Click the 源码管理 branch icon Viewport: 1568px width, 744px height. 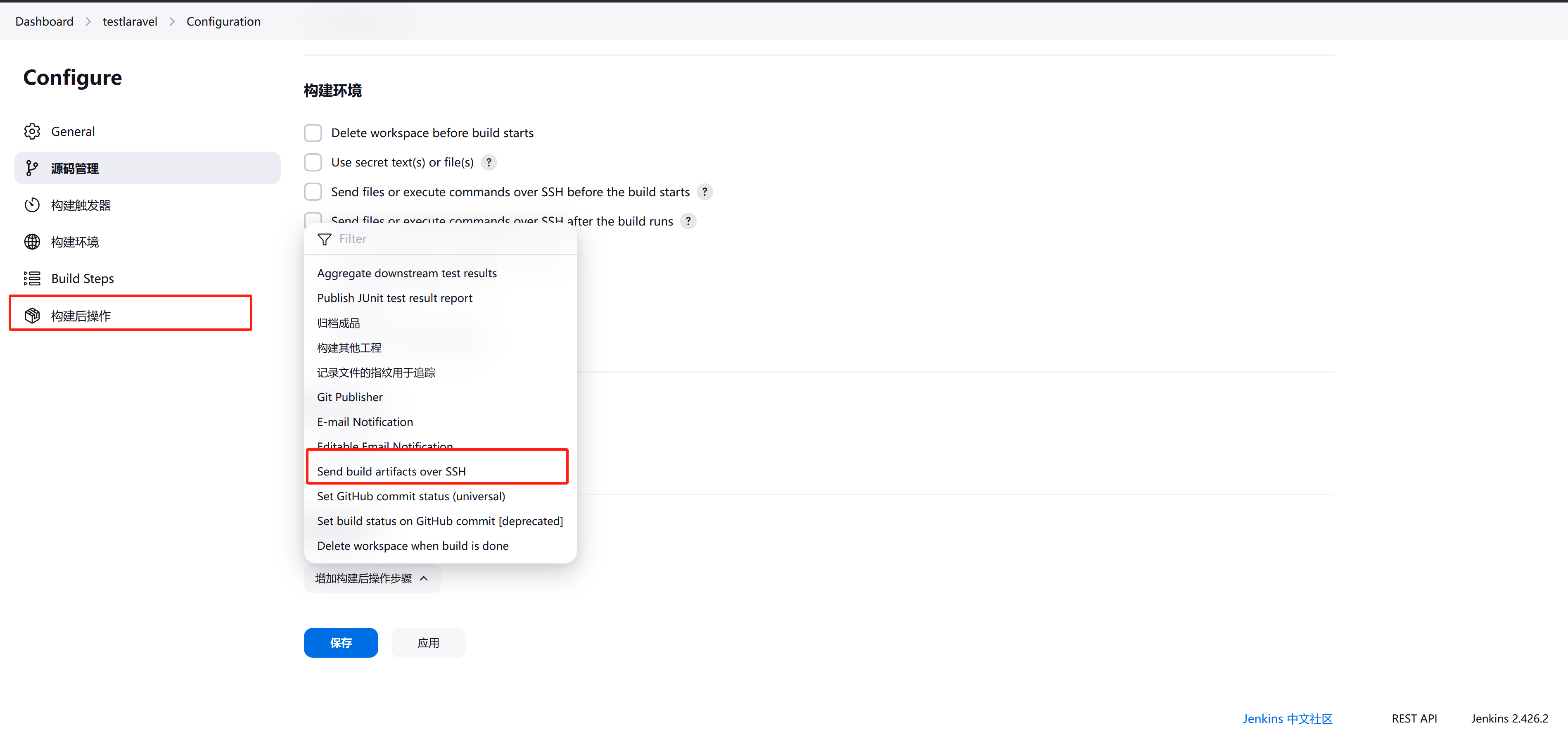[32, 169]
